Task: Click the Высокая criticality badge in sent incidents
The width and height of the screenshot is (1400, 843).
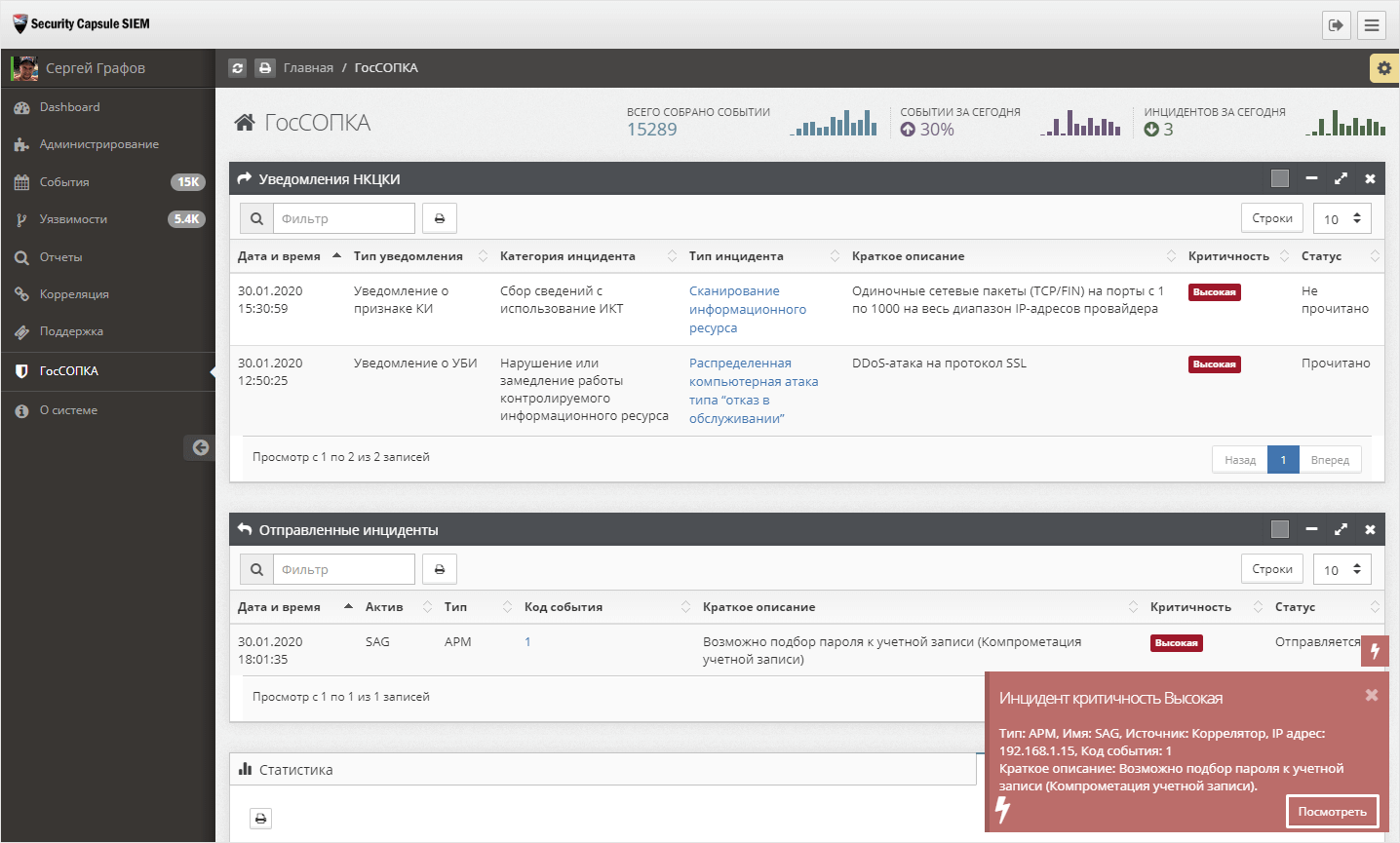Action: [1176, 643]
